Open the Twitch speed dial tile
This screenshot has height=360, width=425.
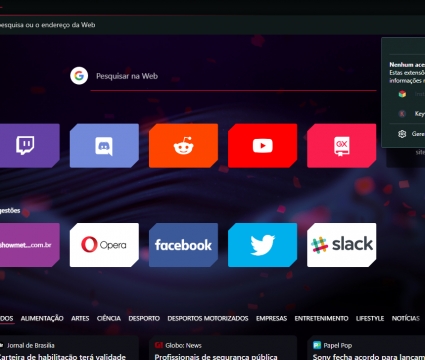coord(29,146)
